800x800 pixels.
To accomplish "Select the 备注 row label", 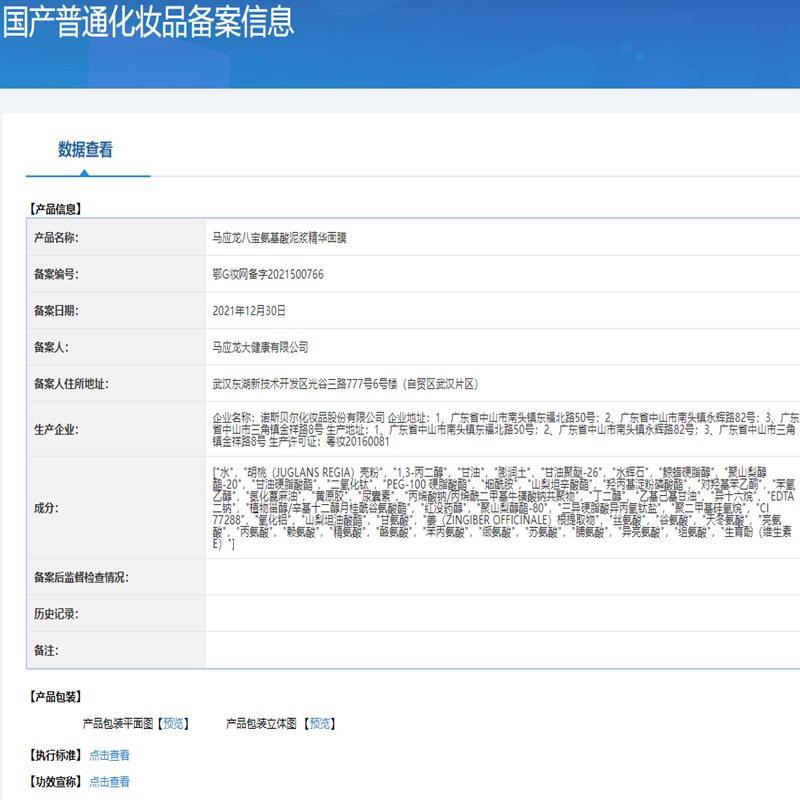I will coord(46,651).
